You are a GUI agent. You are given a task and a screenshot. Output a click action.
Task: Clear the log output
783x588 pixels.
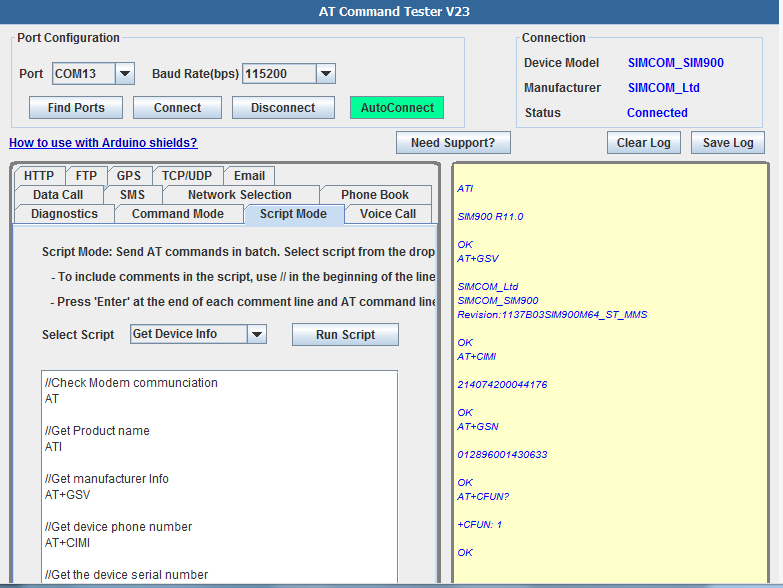(644, 143)
